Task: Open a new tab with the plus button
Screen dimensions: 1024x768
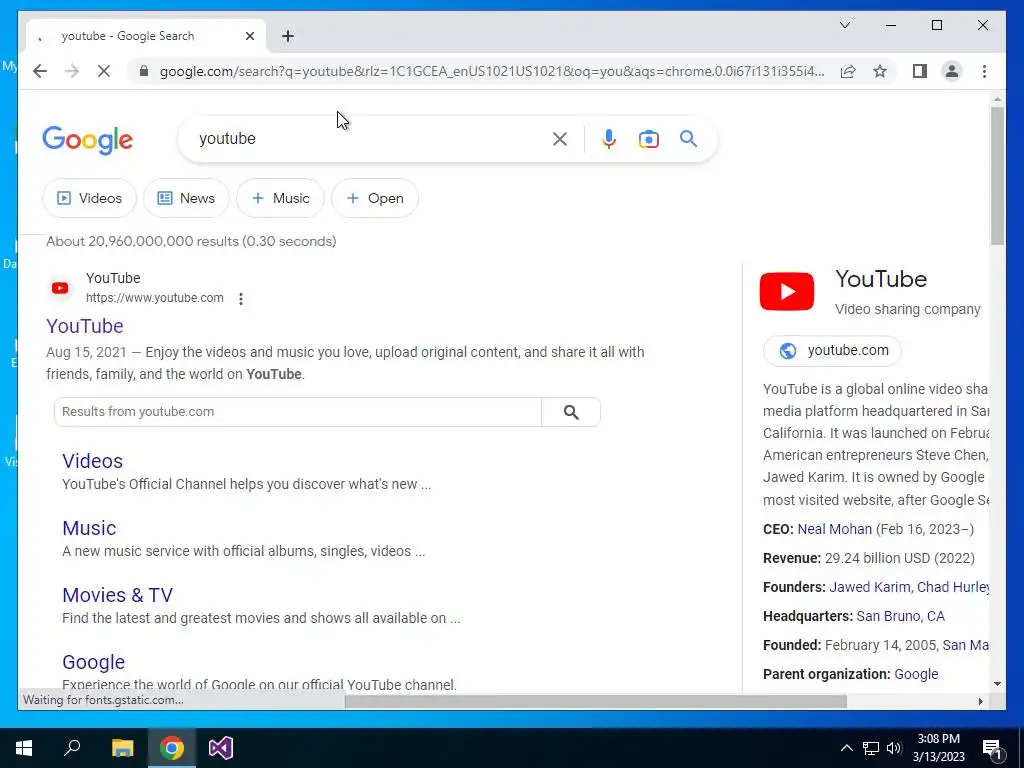Action: coord(288,36)
